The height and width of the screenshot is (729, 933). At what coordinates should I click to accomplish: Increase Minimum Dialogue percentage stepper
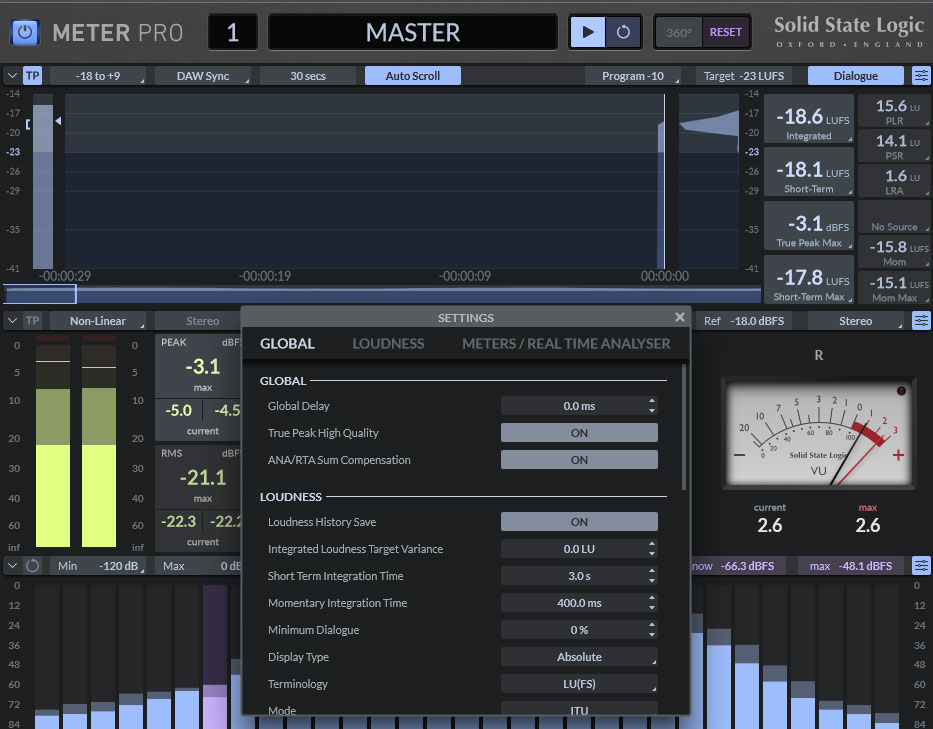tap(652, 625)
